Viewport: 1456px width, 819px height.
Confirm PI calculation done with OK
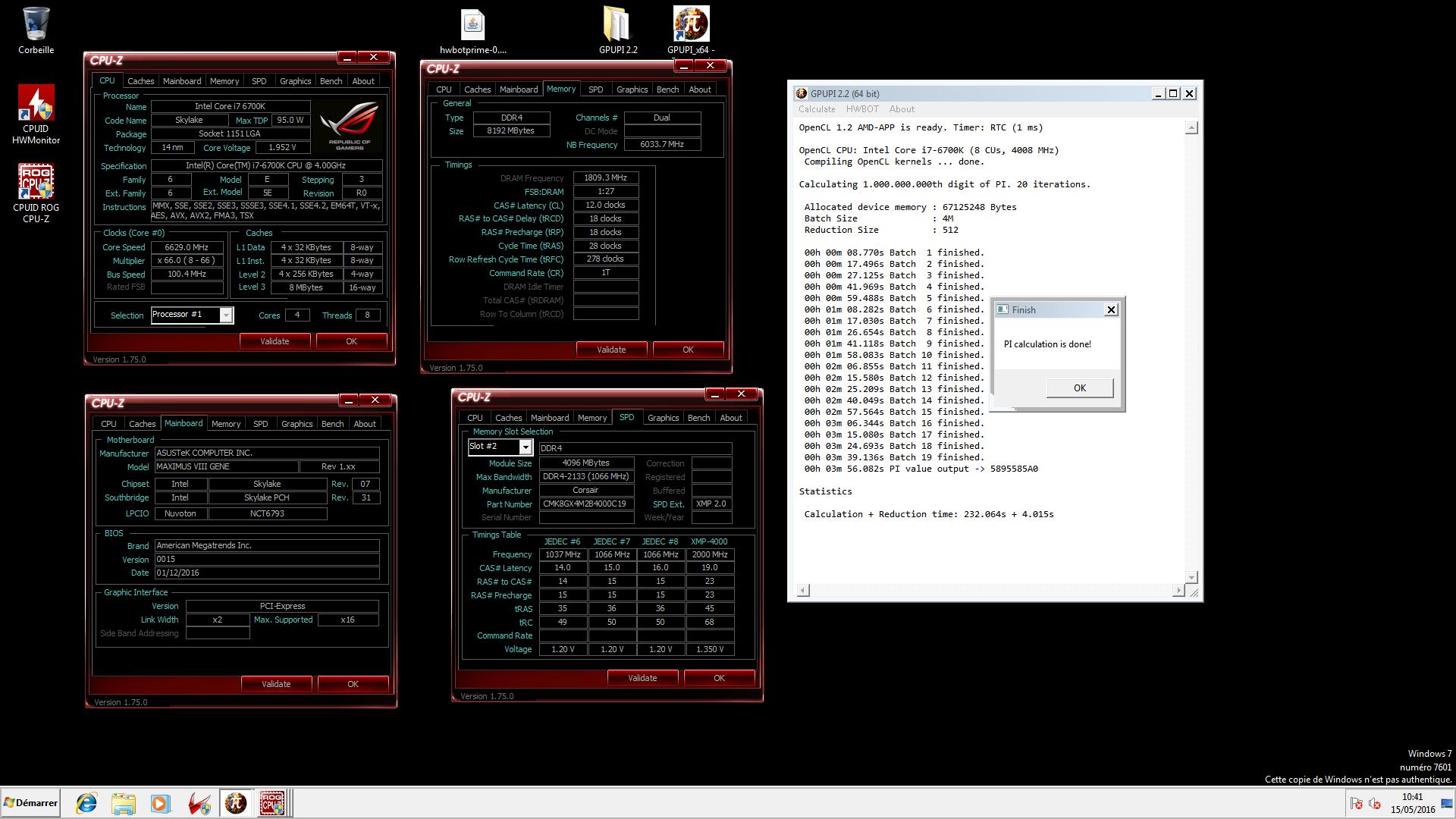tap(1079, 388)
